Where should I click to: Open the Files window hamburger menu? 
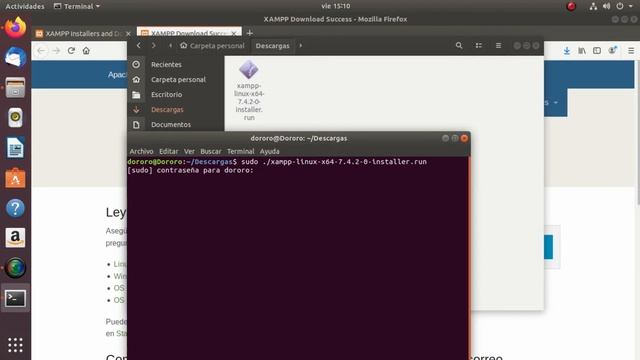pyautogui.click(x=498, y=46)
